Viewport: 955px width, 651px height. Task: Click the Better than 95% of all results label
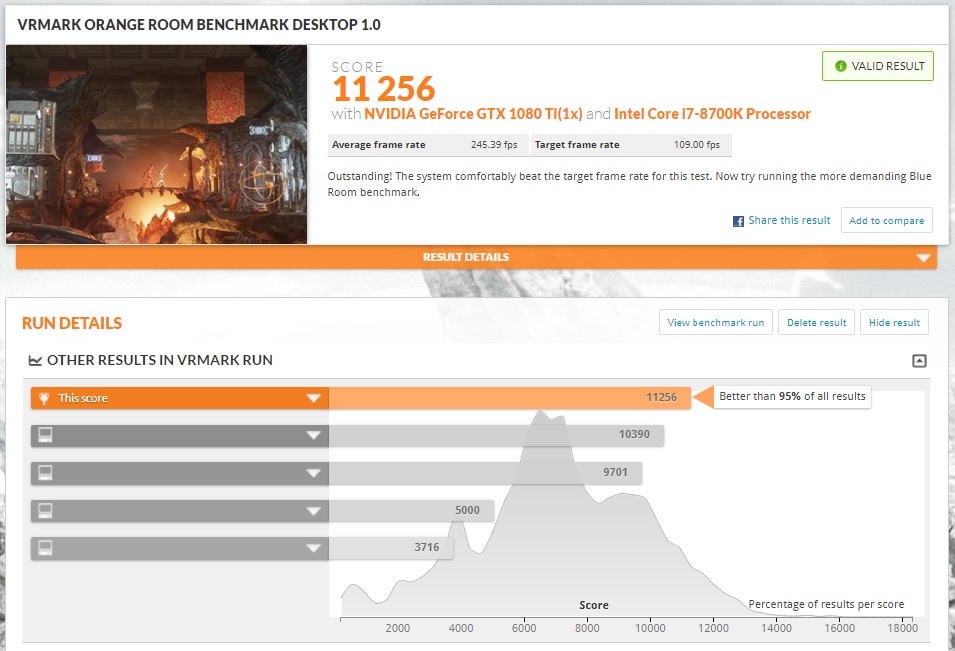tap(792, 396)
